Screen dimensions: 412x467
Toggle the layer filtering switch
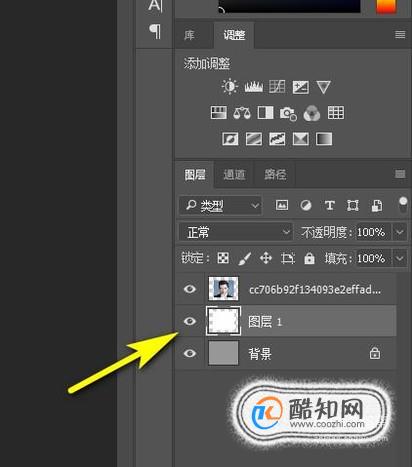pos(403,205)
